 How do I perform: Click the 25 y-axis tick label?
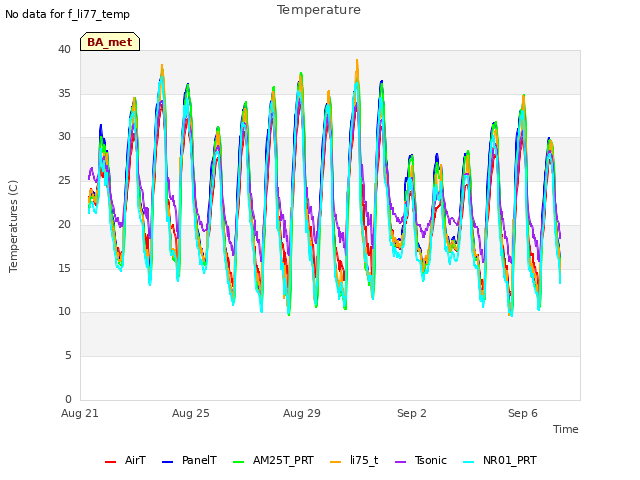coord(64,180)
